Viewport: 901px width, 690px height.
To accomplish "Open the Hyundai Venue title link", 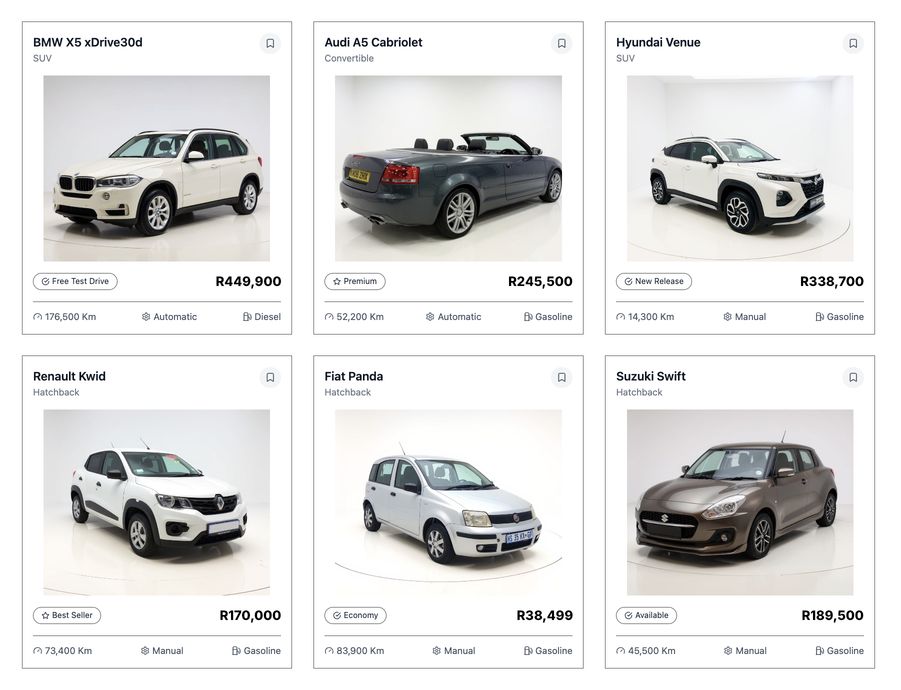I will [x=658, y=43].
